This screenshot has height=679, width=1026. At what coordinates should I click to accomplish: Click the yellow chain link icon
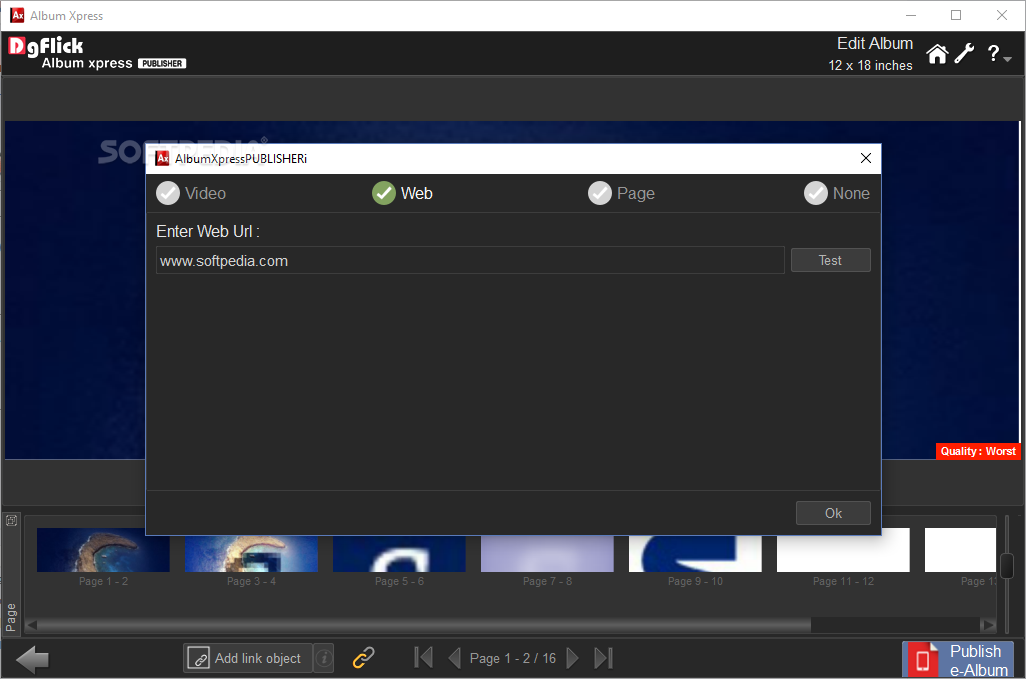point(363,657)
